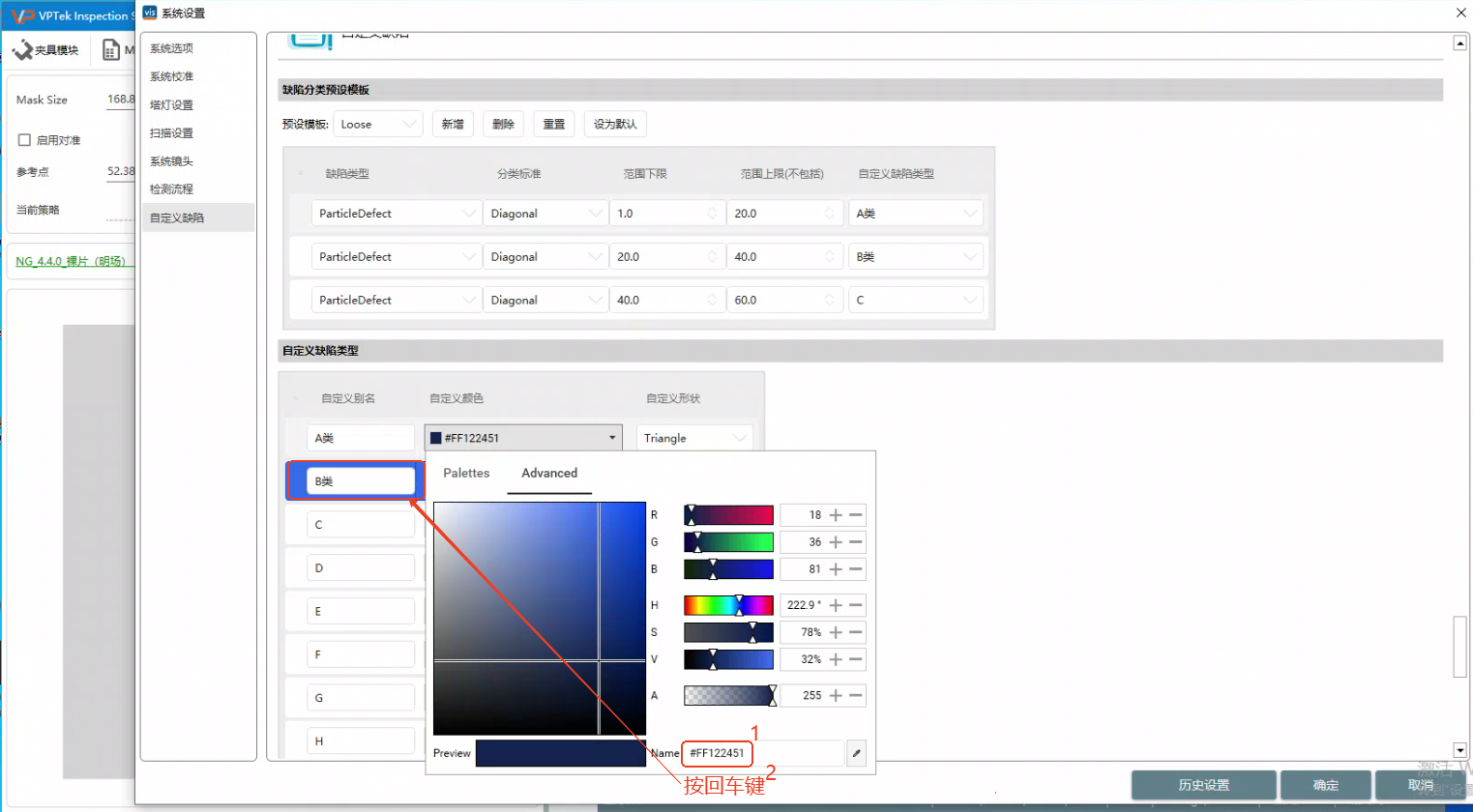
Task: Click the 删除 button
Action: click(x=503, y=124)
